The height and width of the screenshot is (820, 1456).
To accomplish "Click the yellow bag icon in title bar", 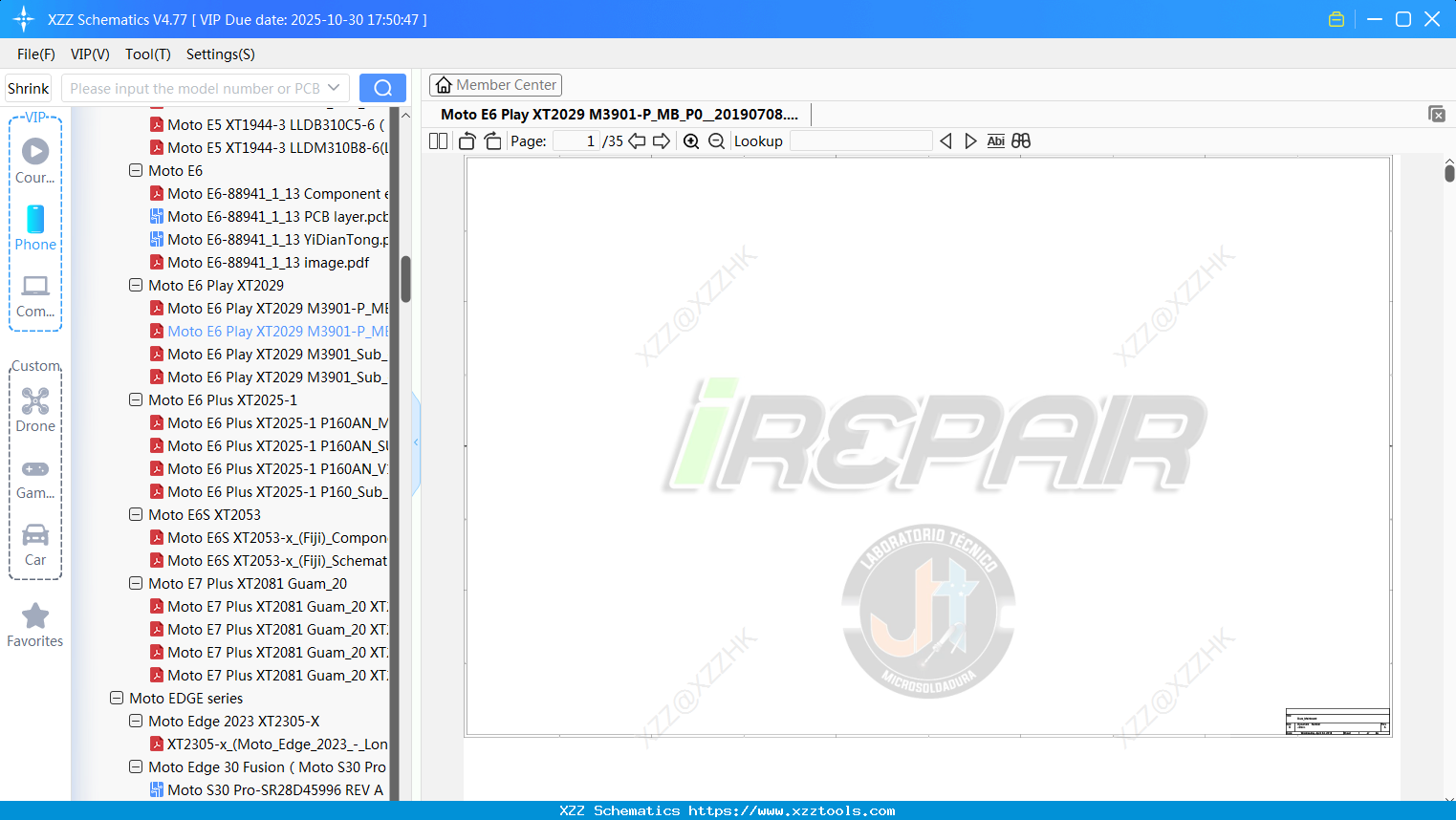I will [x=1336, y=19].
